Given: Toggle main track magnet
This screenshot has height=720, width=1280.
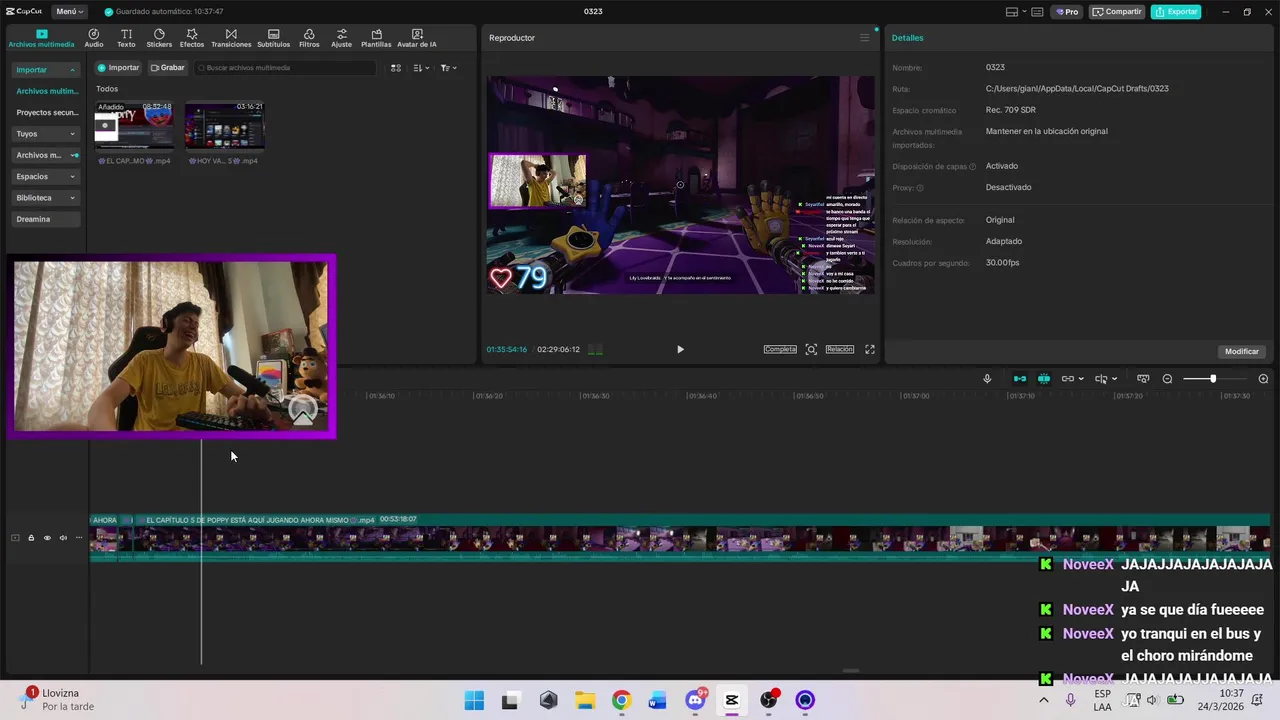Looking at the screenshot, I should click(x=1020, y=379).
